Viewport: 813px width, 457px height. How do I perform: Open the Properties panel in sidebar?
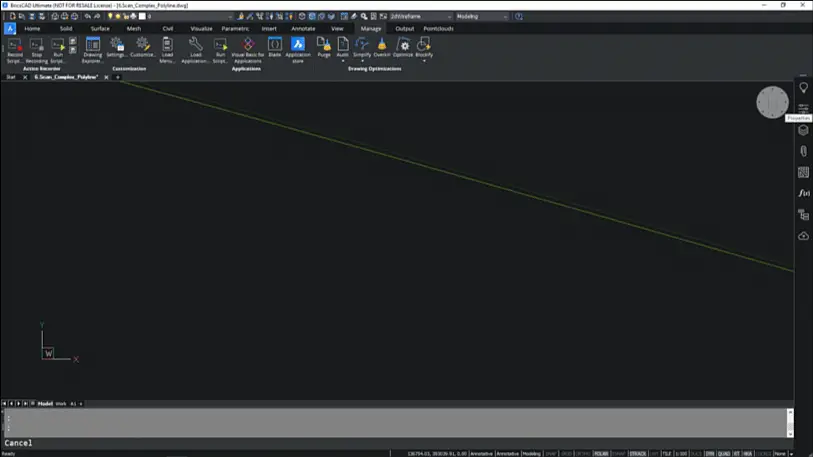pos(803,108)
